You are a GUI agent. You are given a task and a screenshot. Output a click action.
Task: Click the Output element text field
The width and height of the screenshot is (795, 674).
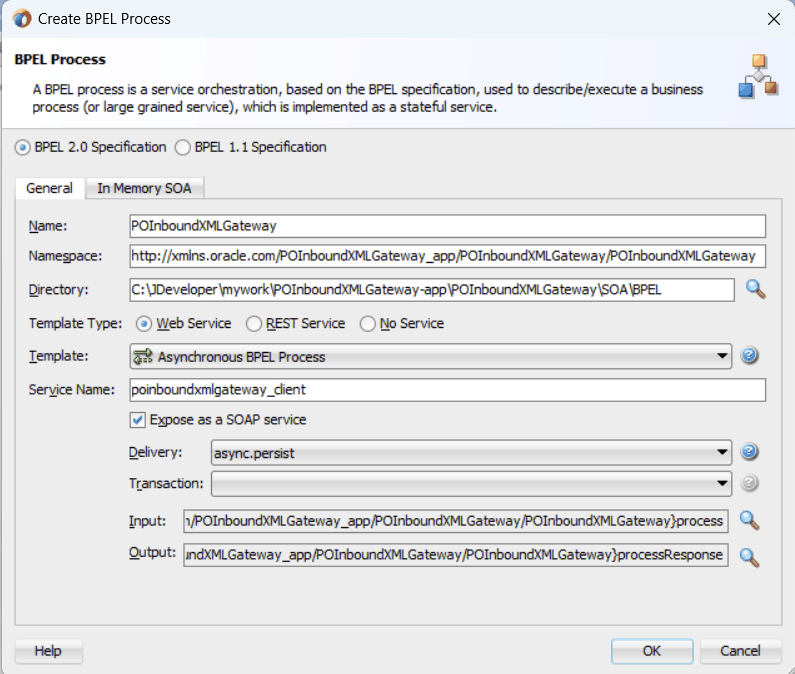(x=456, y=555)
